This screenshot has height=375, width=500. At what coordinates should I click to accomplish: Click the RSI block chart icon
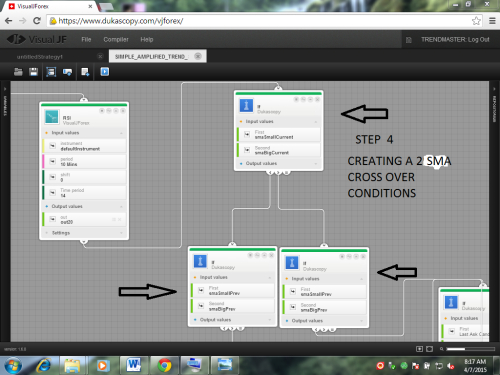point(52,117)
